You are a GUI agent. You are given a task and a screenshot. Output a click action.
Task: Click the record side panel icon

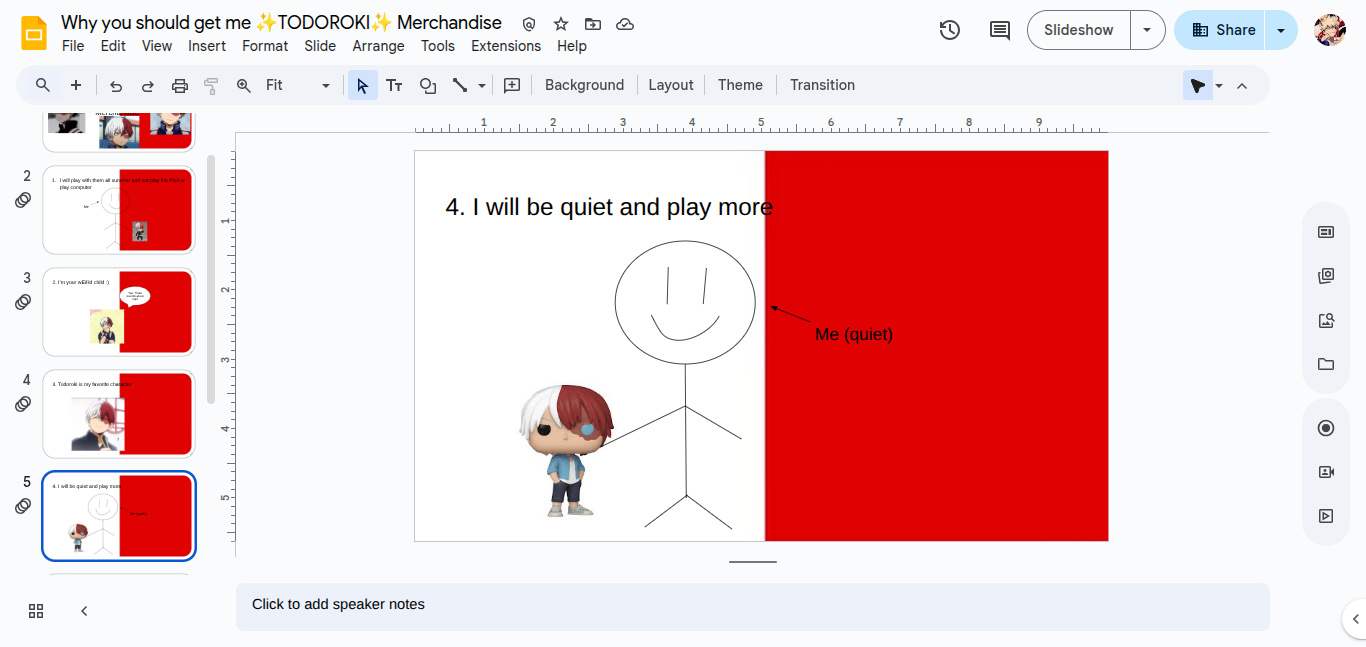tap(1326, 428)
